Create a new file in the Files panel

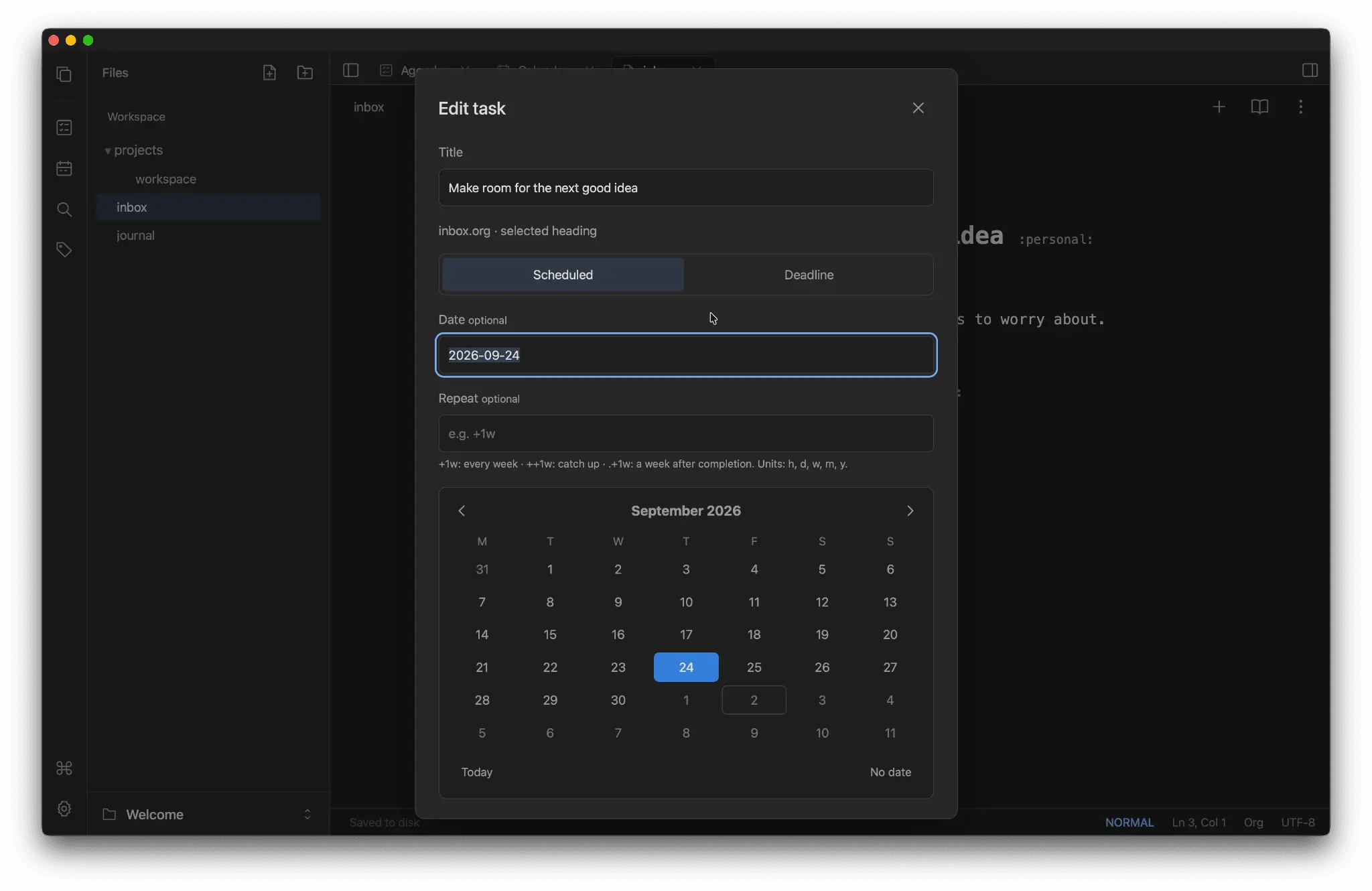[x=269, y=72]
